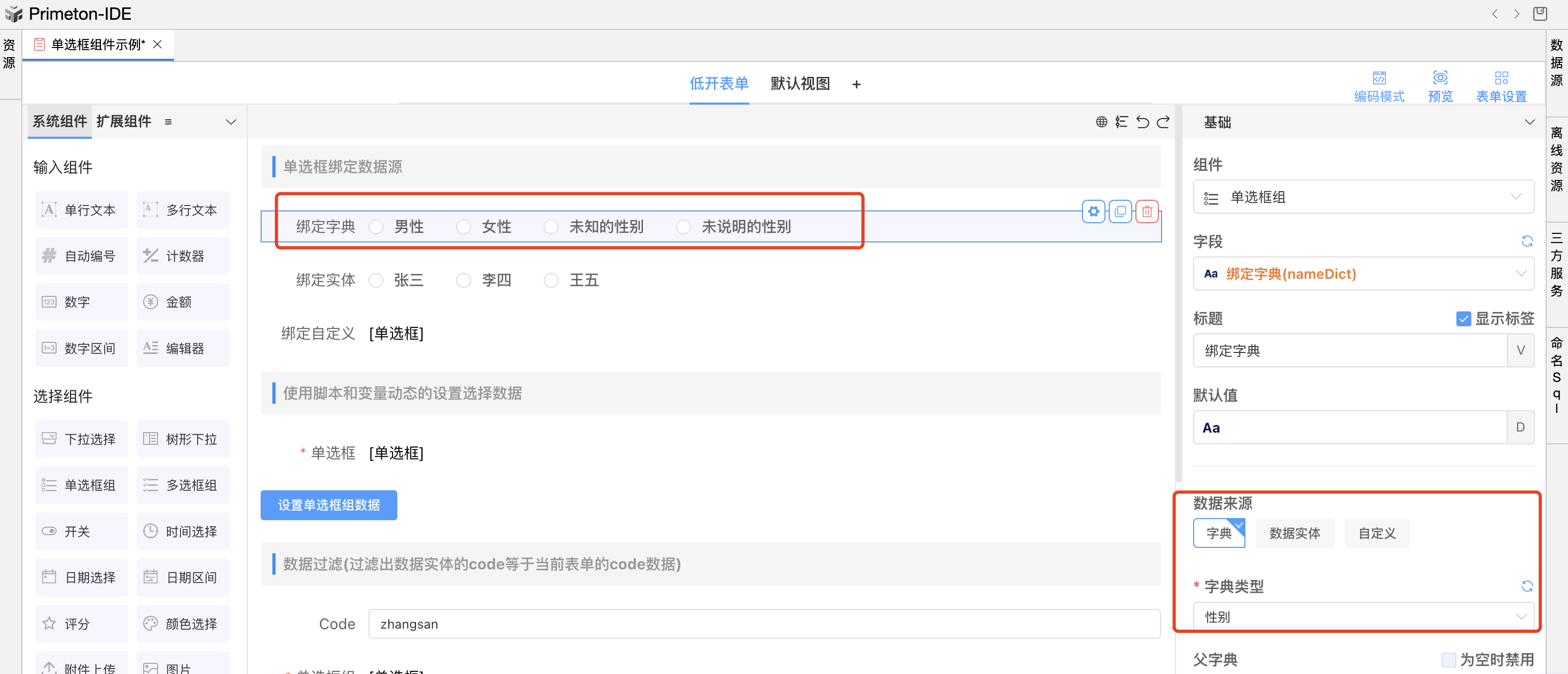Open the 字典类型 性别 dropdown
Image resolution: width=1568 pixels, height=674 pixels.
tap(1363, 617)
